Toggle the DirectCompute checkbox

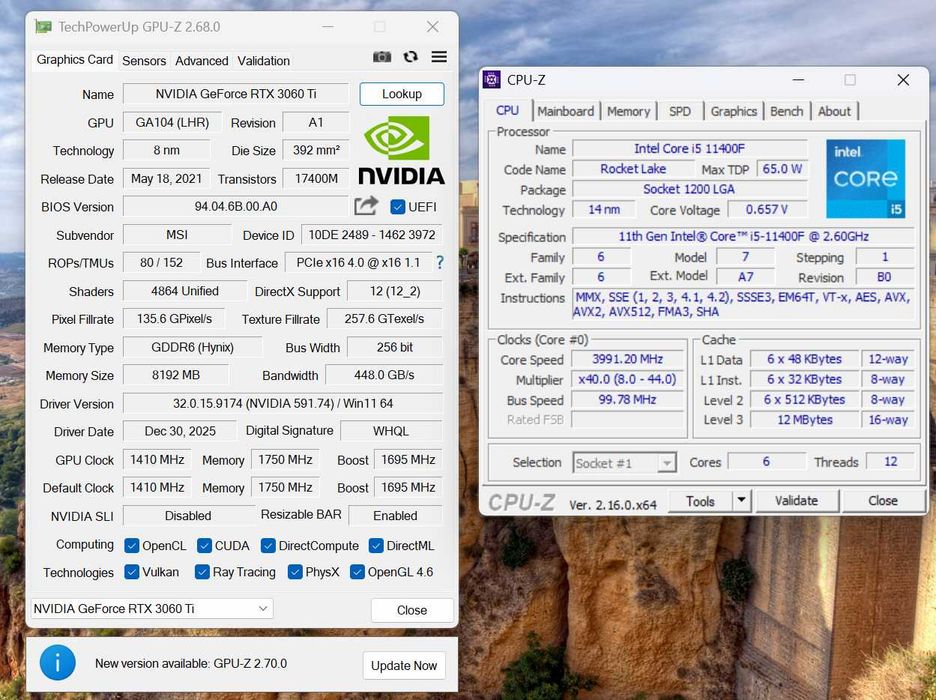click(x=268, y=545)
